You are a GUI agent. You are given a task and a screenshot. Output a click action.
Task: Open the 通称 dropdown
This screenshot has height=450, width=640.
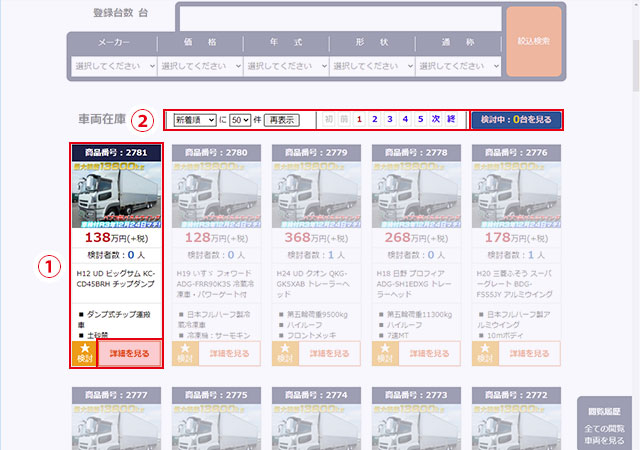(458, 66)
